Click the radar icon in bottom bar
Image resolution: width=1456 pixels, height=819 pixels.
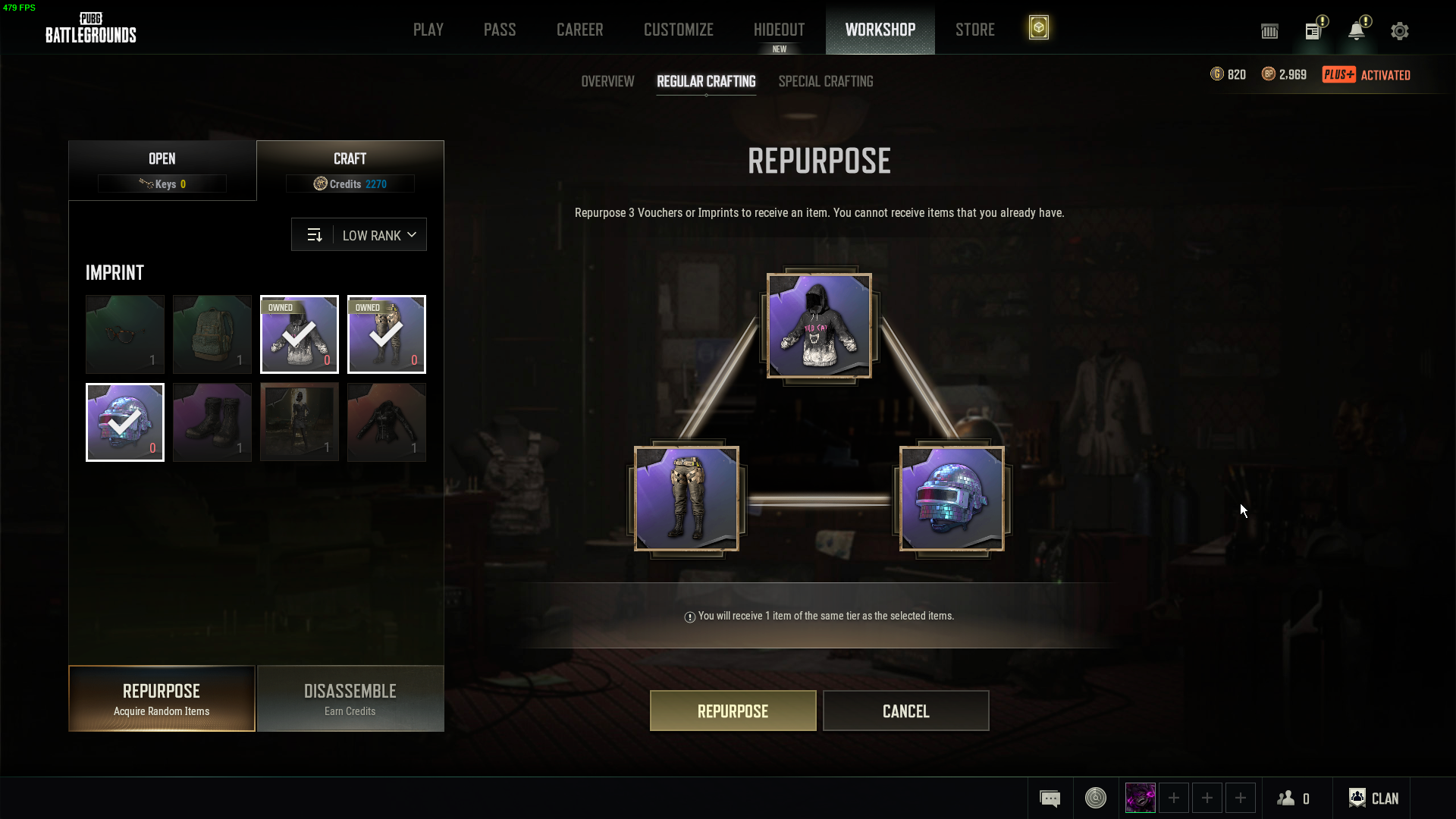click(x=1096, y=798)
